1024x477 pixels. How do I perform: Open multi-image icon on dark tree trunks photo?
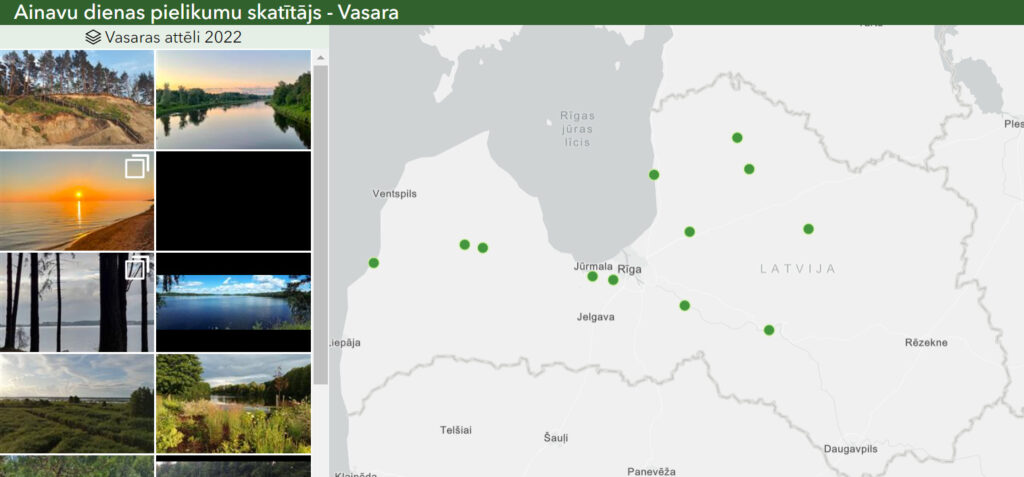click(x=136, y=267)
